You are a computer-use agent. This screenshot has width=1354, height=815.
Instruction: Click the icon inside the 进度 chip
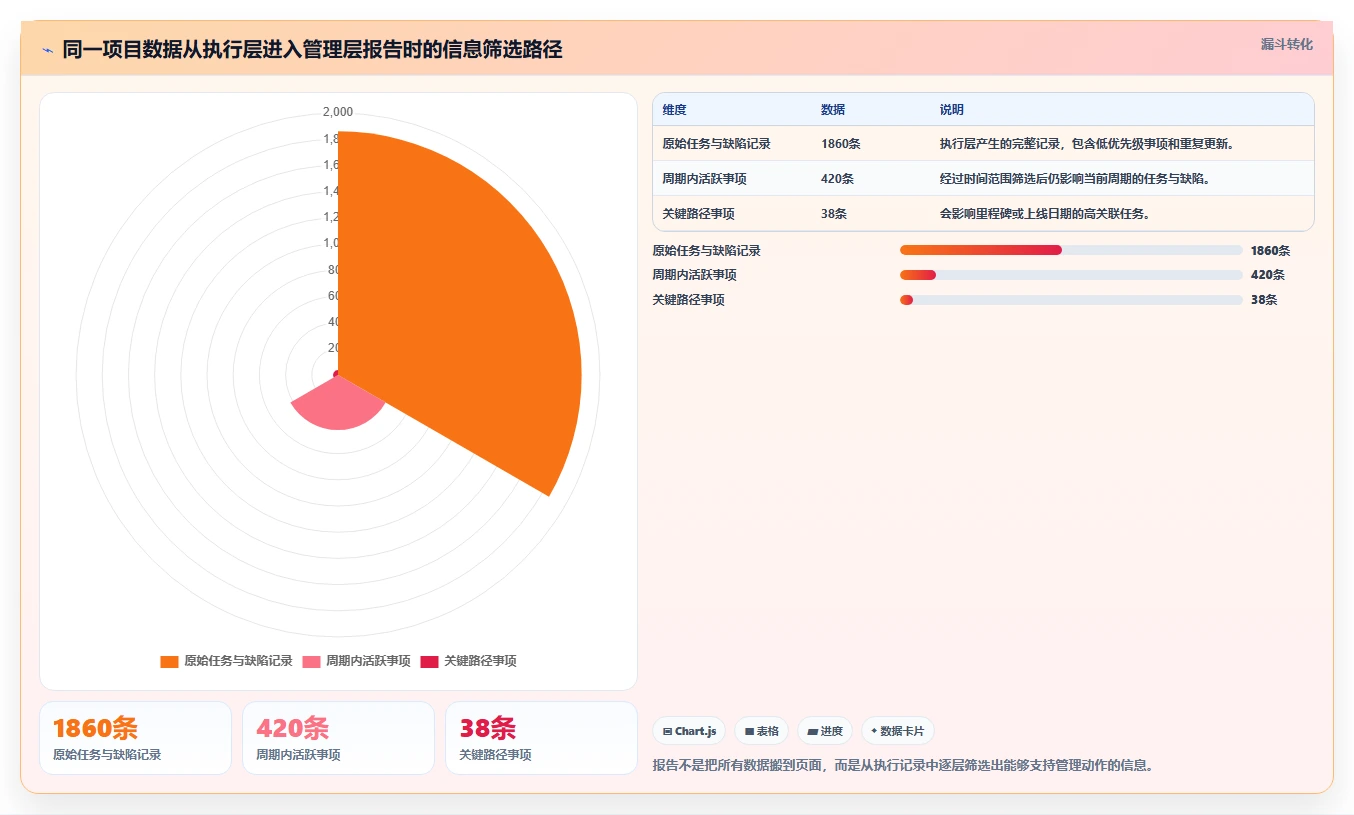pyautogui.click(x=812, y=732)
